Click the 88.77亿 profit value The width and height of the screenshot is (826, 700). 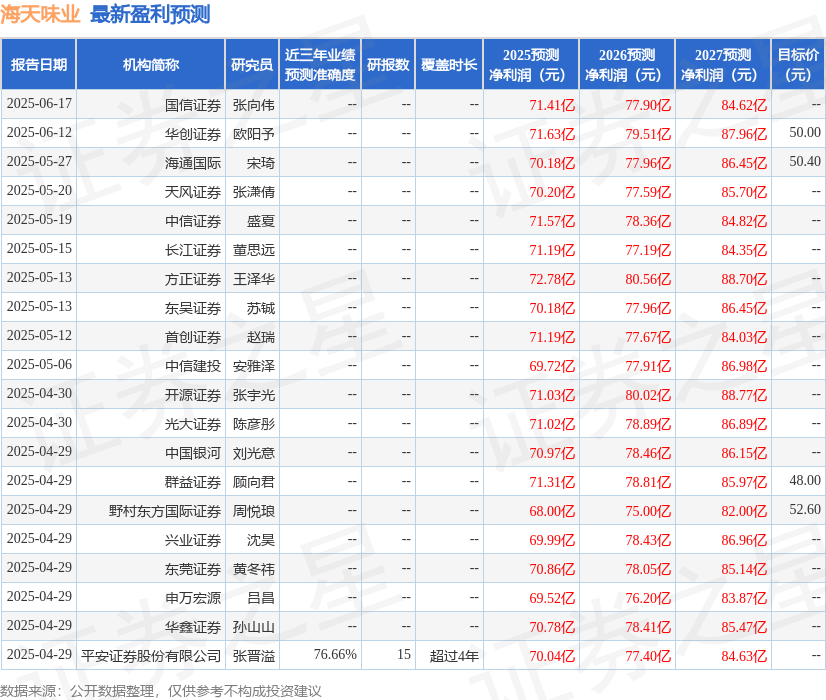(744, 395)
